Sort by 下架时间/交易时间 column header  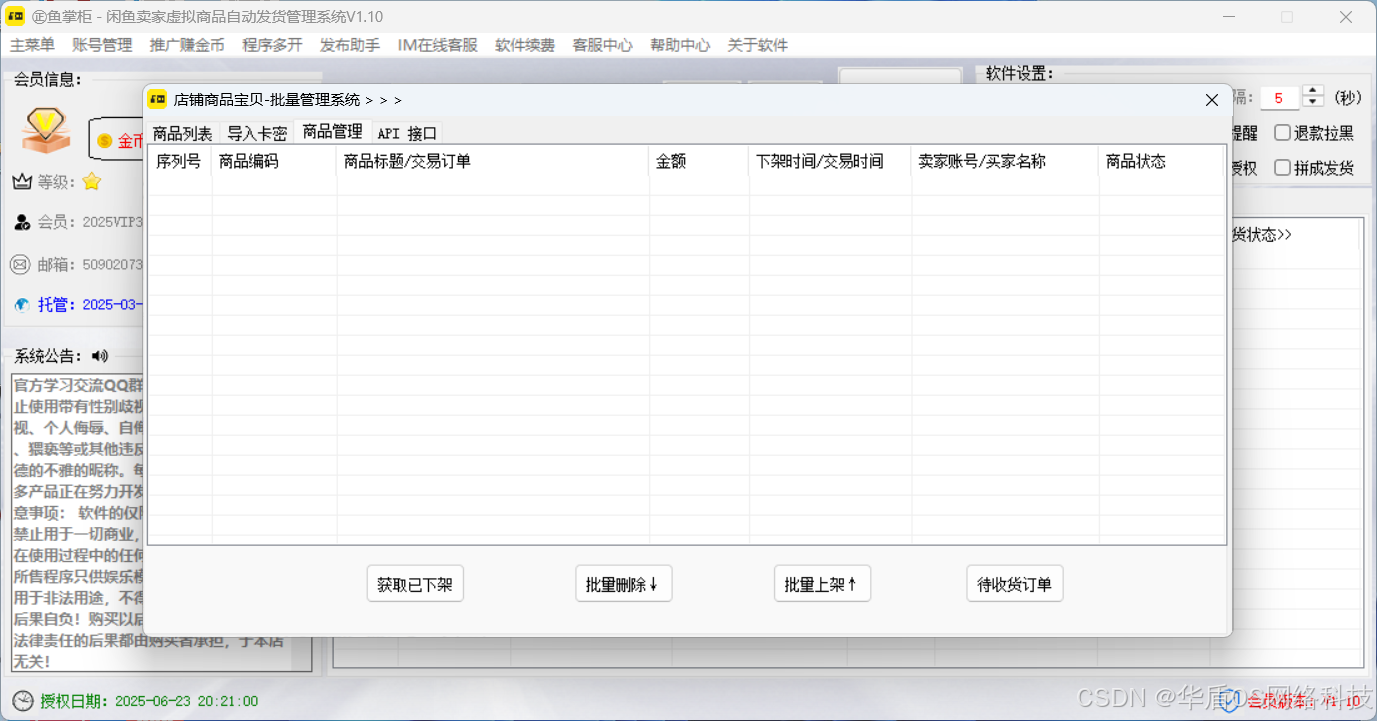[830, 161]
